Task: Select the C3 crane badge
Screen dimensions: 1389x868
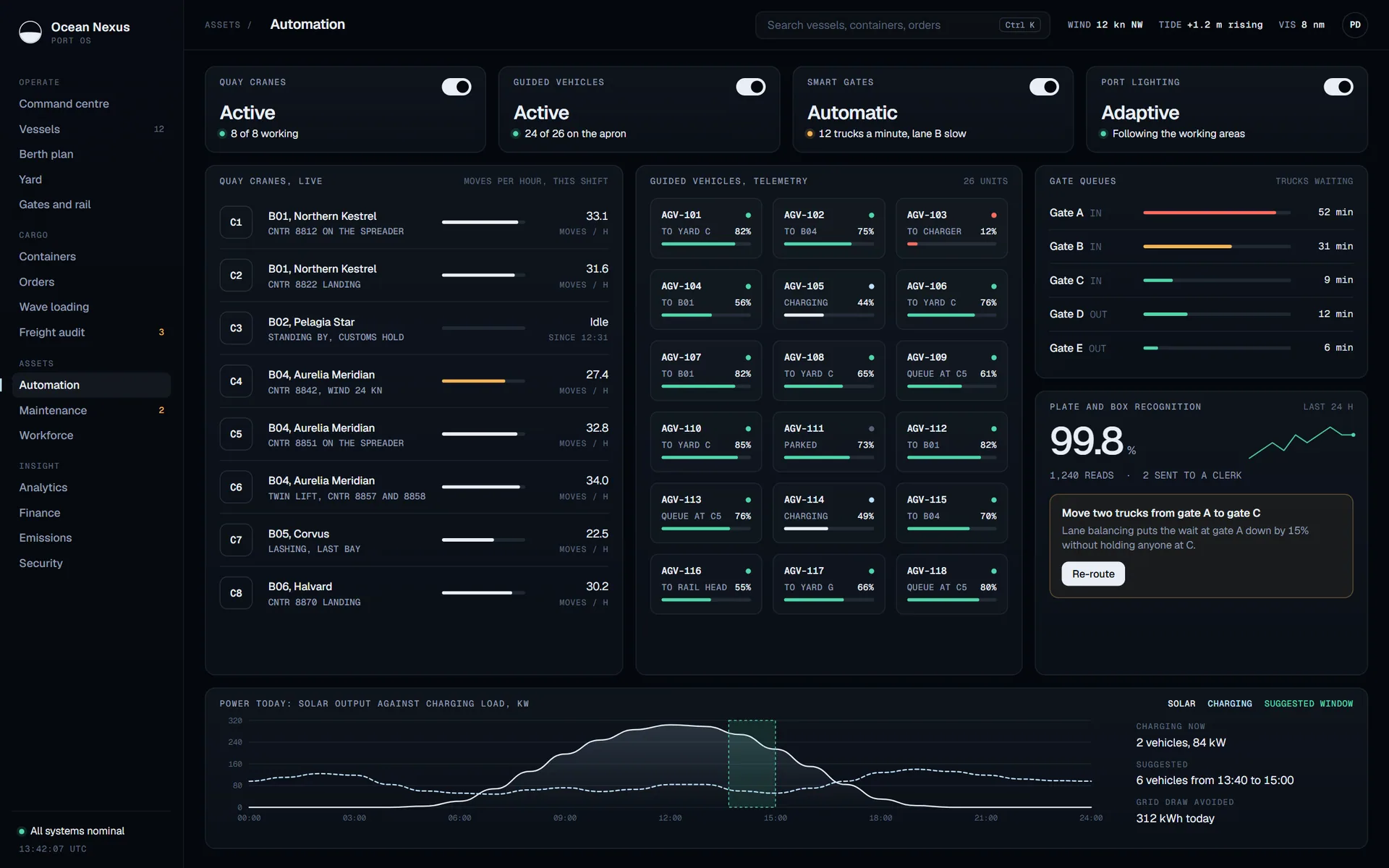Action: [236, 328]
